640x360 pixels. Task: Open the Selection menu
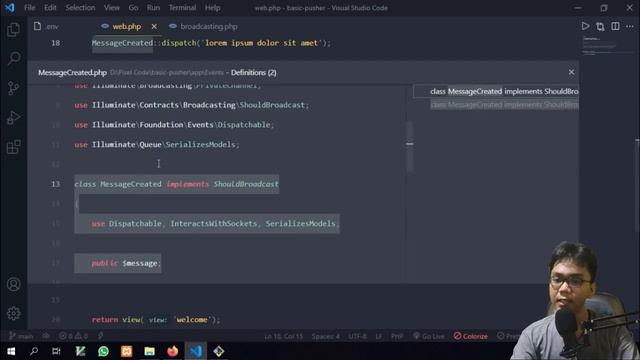click(x=80, y=8)
